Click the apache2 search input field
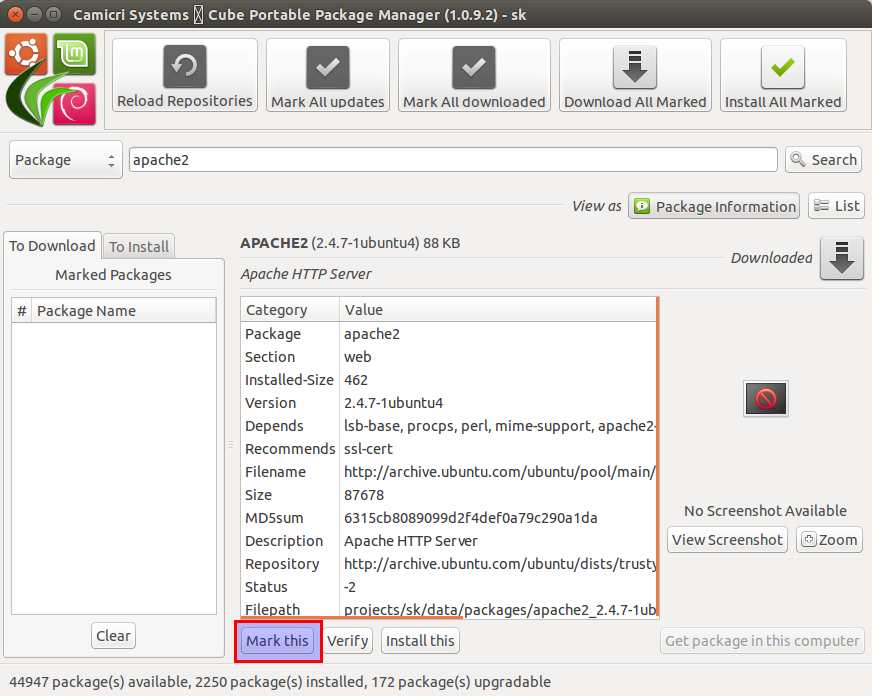The image size is (872, 696). (453, 160)
